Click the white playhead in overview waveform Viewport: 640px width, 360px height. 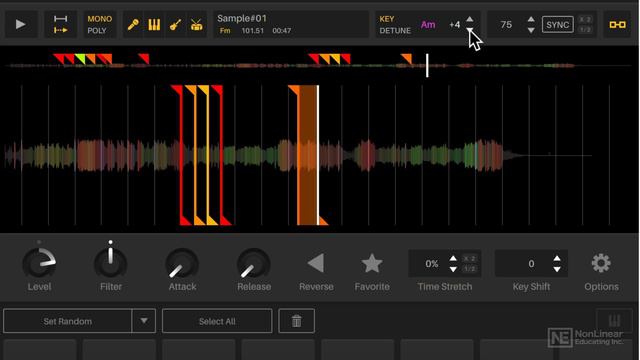pos(427,65)
